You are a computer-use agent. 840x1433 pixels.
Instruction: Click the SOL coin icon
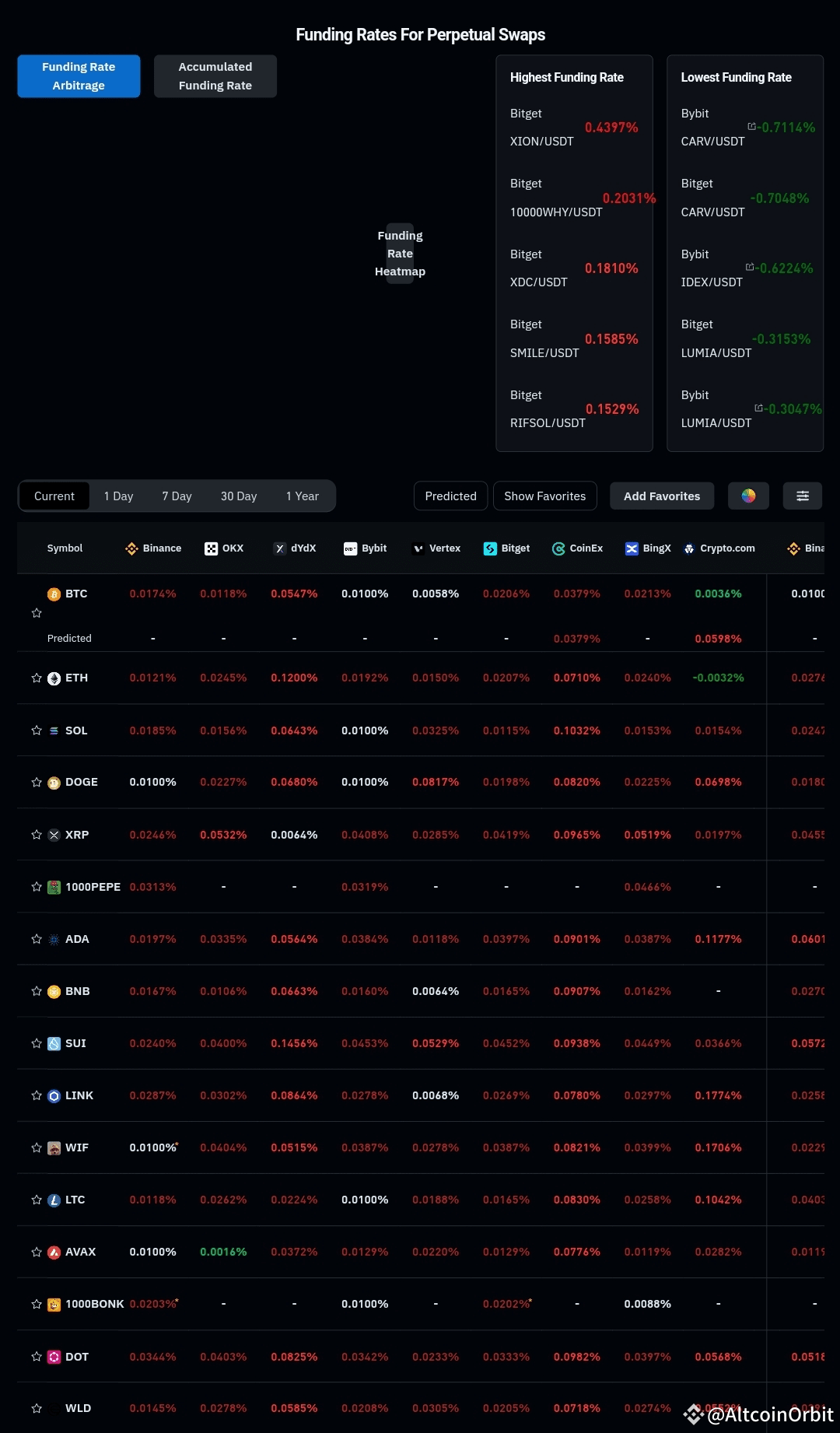pyautogui.click(x=54, y=731)
